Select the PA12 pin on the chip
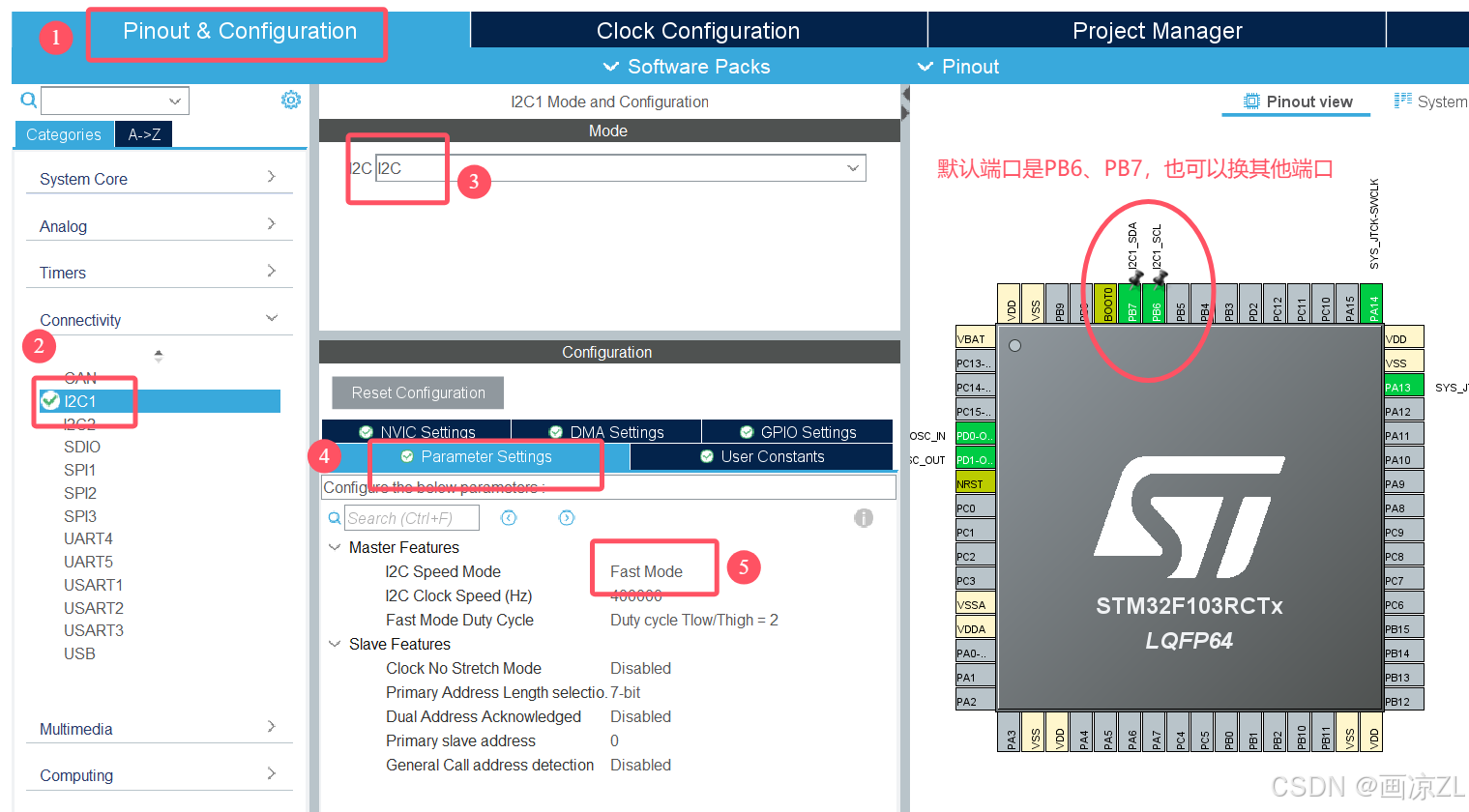The image size is (1469, 812). 1404,411
